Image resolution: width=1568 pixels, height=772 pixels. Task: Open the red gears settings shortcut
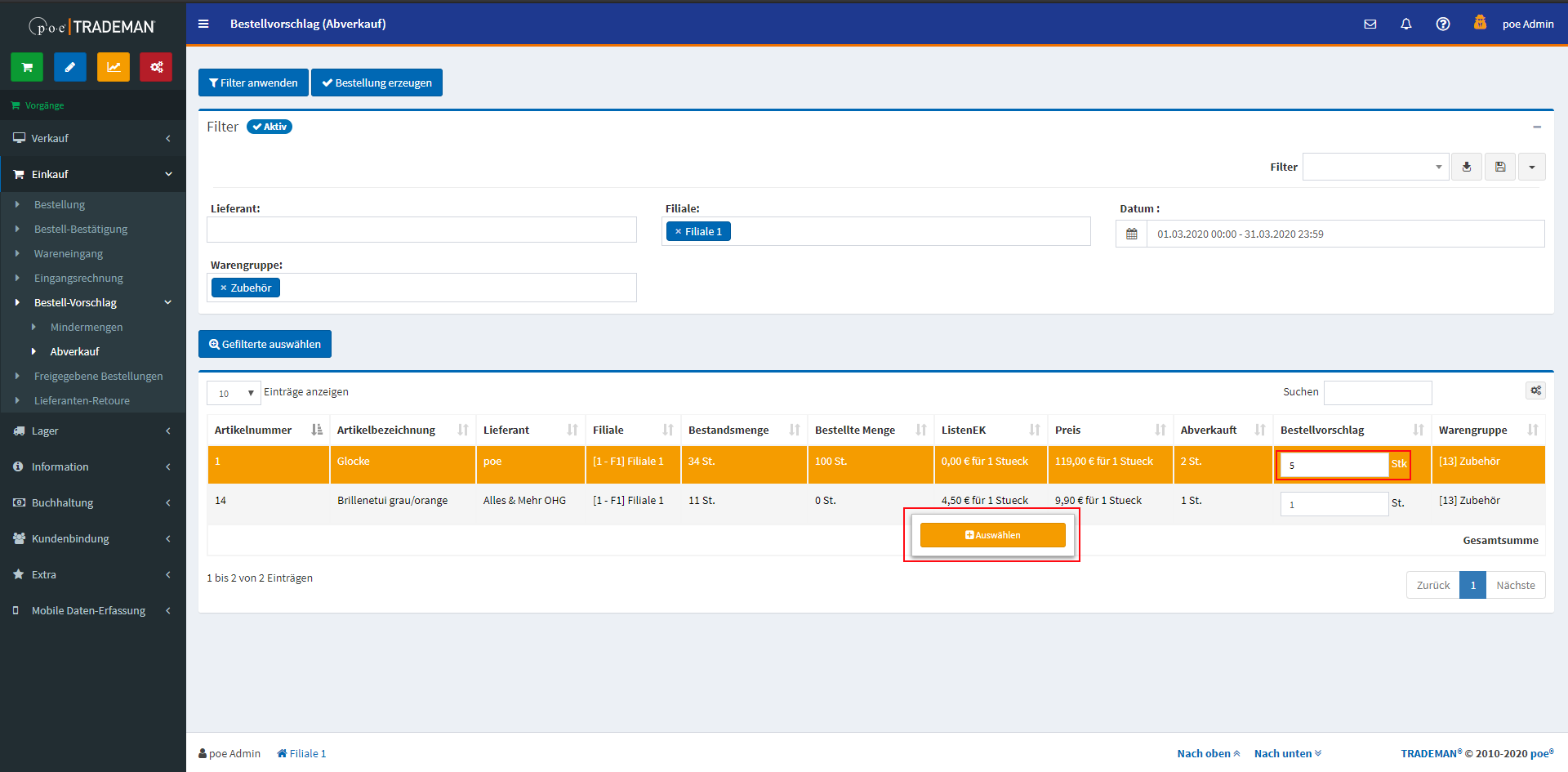156,67
